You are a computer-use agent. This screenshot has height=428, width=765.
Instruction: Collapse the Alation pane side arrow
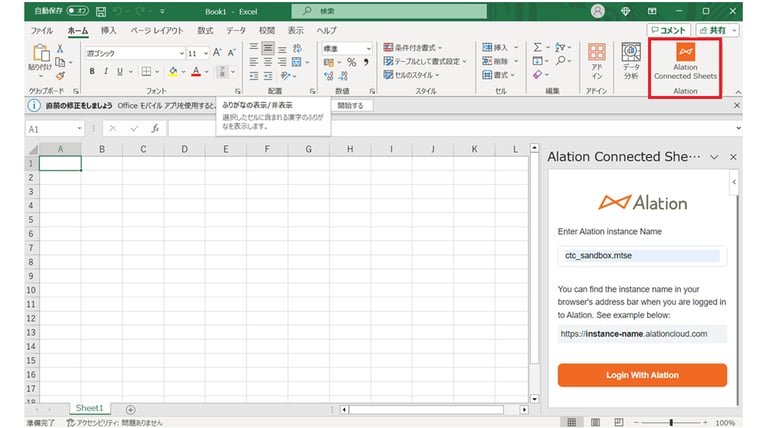(734, 182)
